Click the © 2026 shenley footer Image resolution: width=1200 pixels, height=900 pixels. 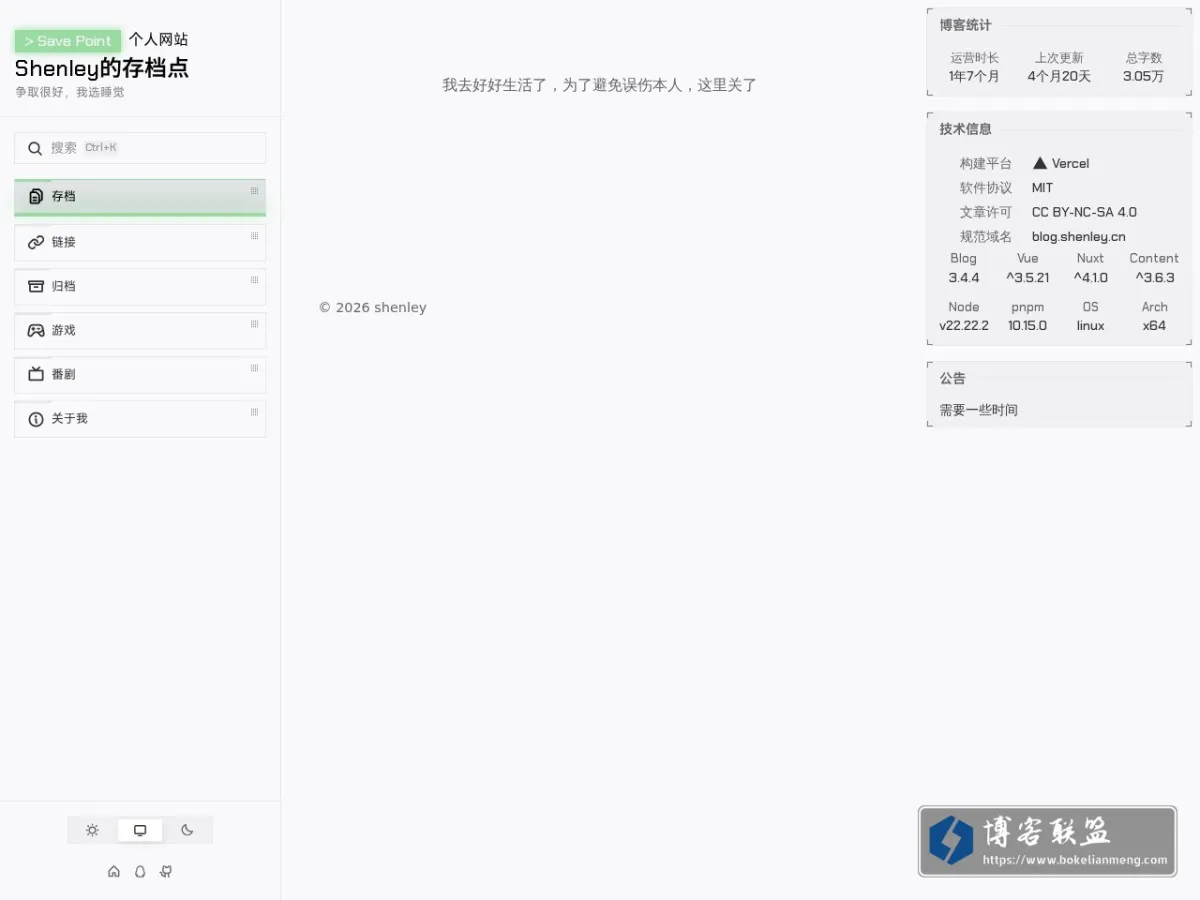[372, 307]
